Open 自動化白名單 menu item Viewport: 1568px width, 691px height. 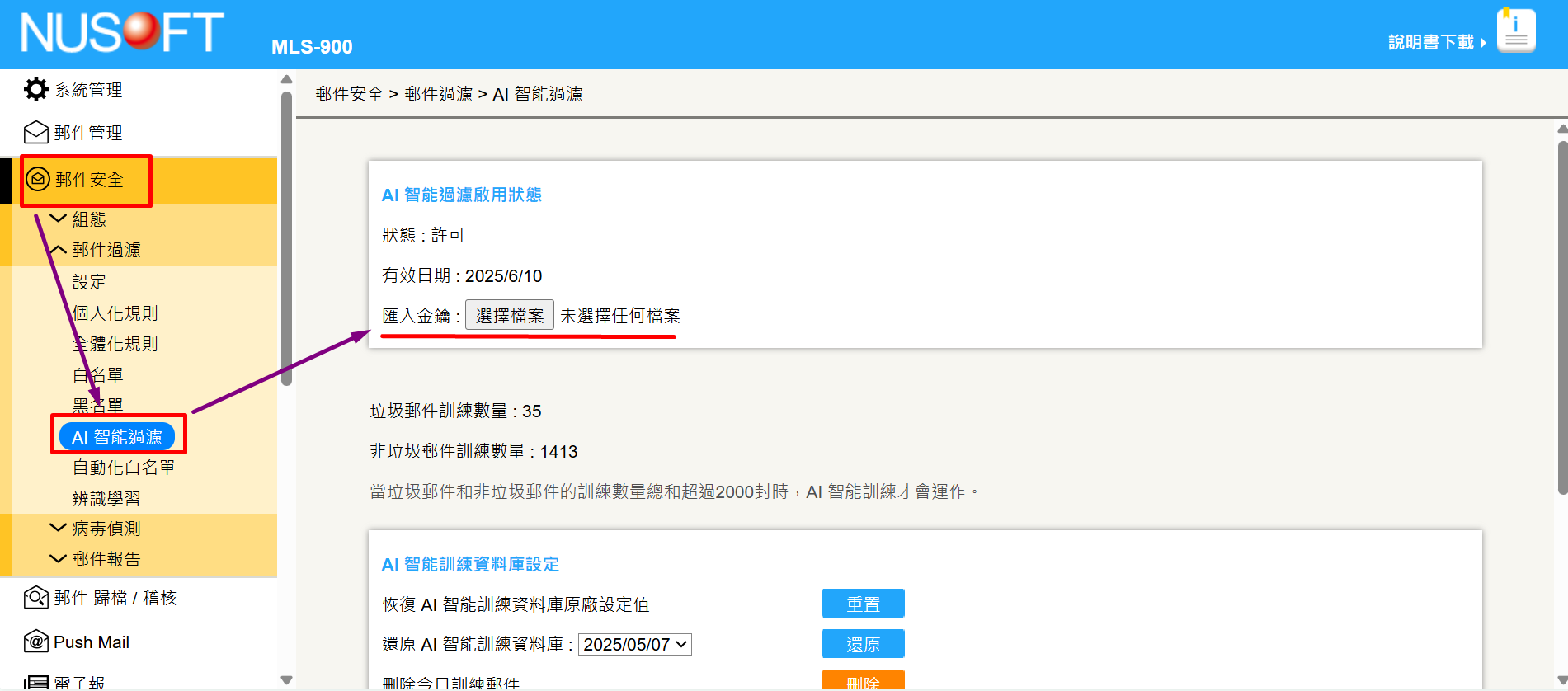pyautogui.click(x=124, y=468)
